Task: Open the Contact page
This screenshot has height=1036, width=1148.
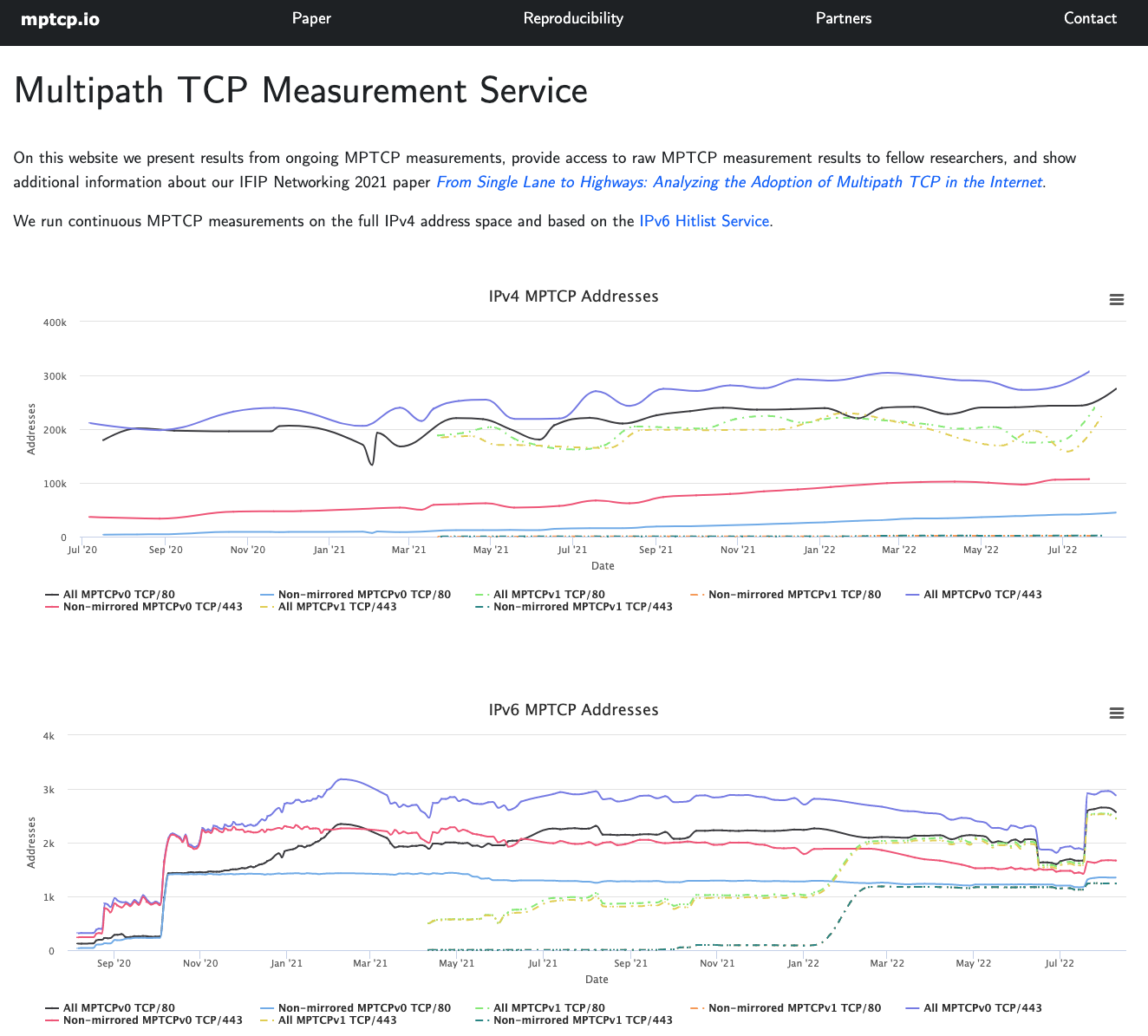Action: [x=1090, y=17]
